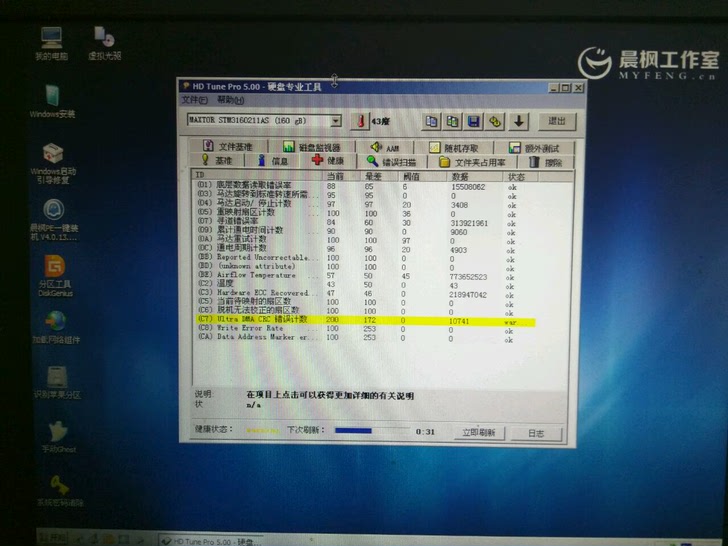Open the 帮助(H) menu
The image size is (728, 546).
[230, 100]
